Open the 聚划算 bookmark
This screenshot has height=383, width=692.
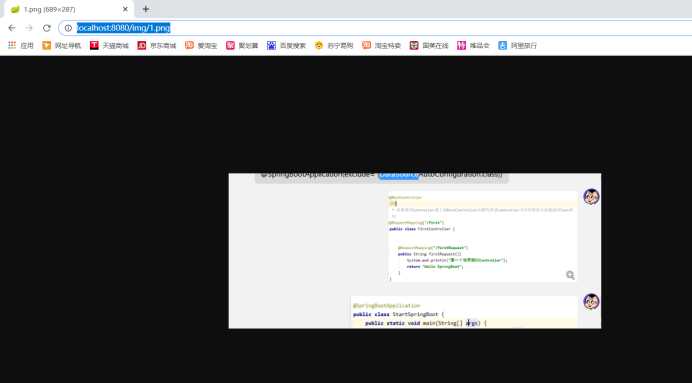coord(242,45)
